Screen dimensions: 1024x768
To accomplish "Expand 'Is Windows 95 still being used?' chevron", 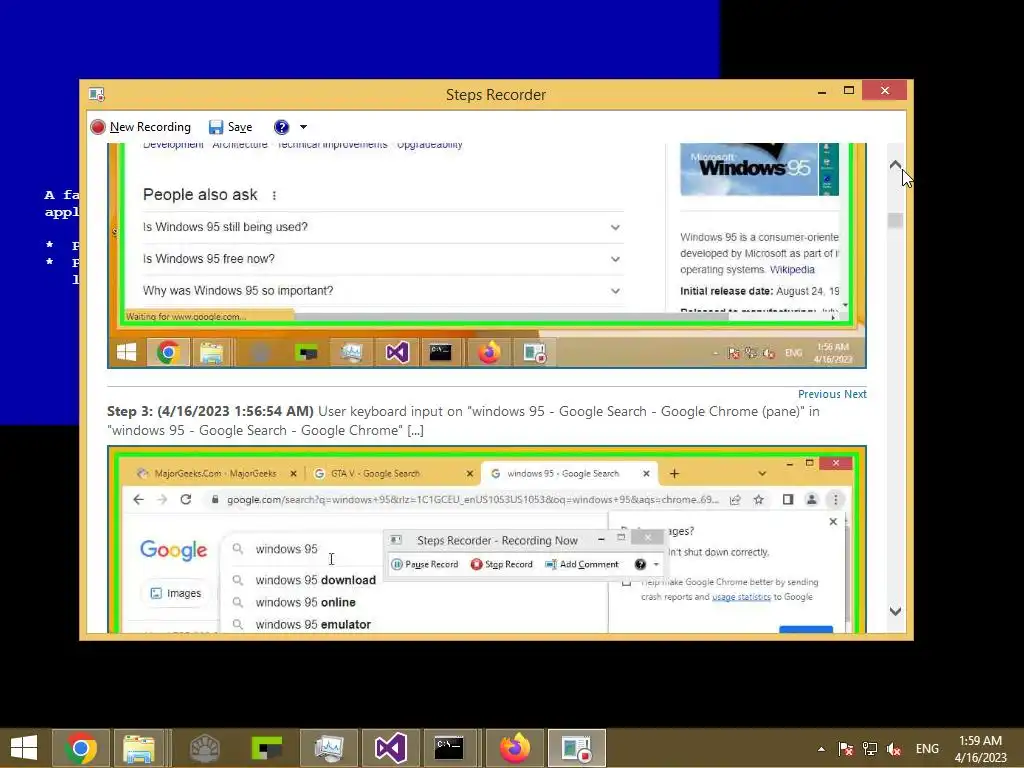I will (x=615, y=227).
